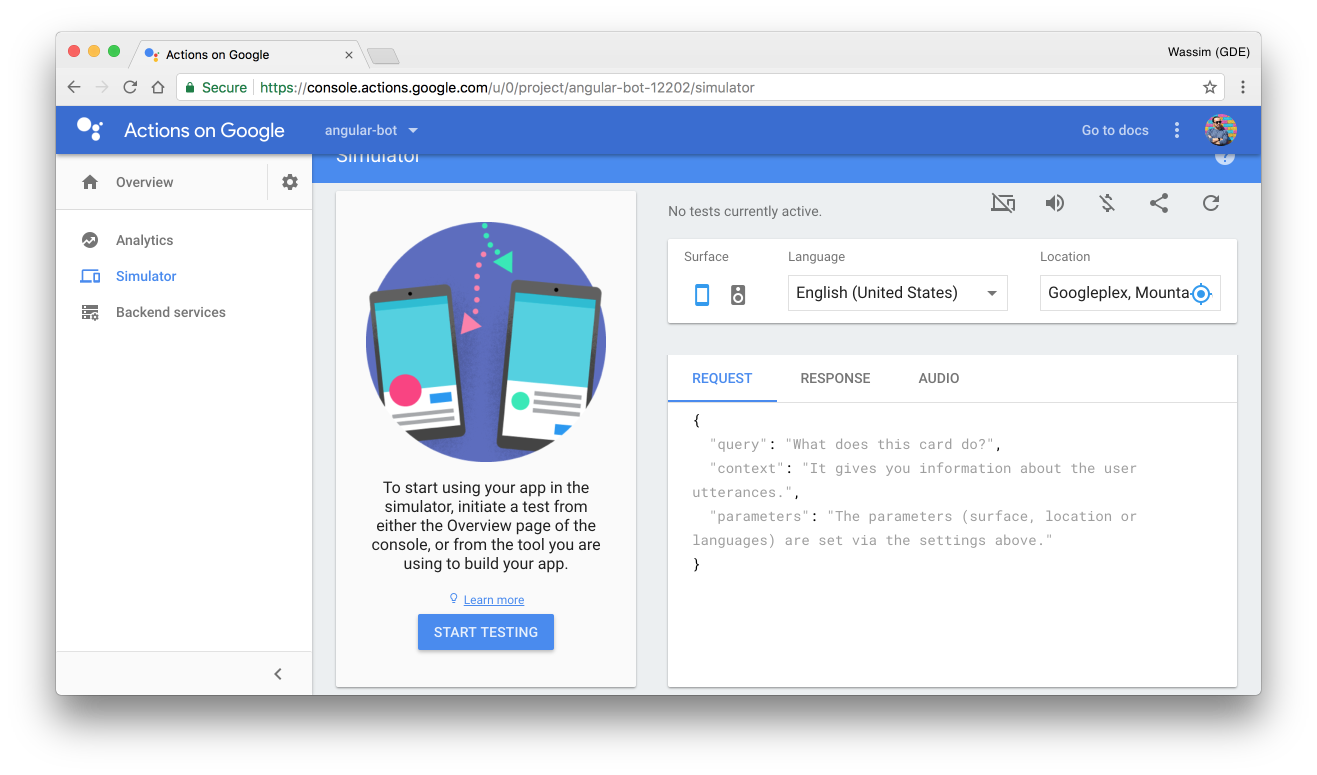This screenshot has width=1317, height=775.
Task: Click the browser forward arrow
Action: click(x=102, y=87)
